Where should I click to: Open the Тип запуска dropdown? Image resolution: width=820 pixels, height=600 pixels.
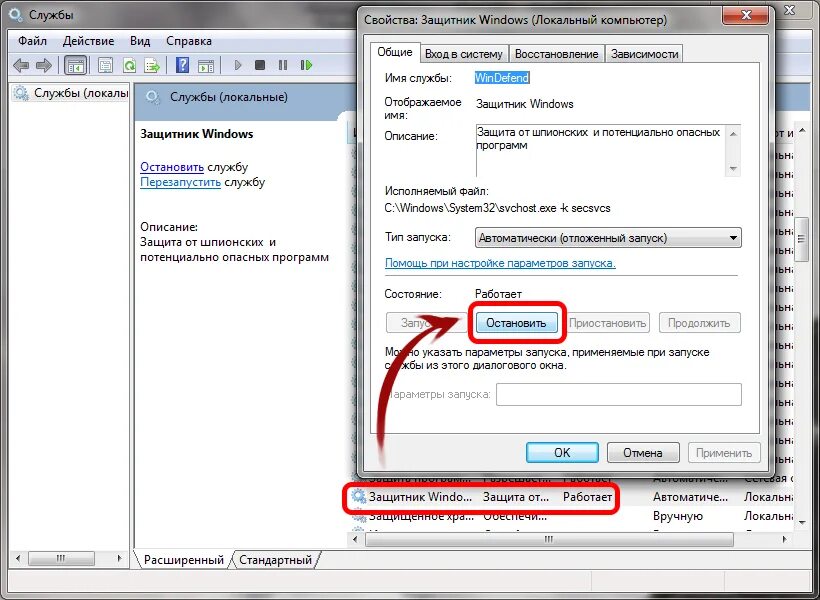(608, 238)
